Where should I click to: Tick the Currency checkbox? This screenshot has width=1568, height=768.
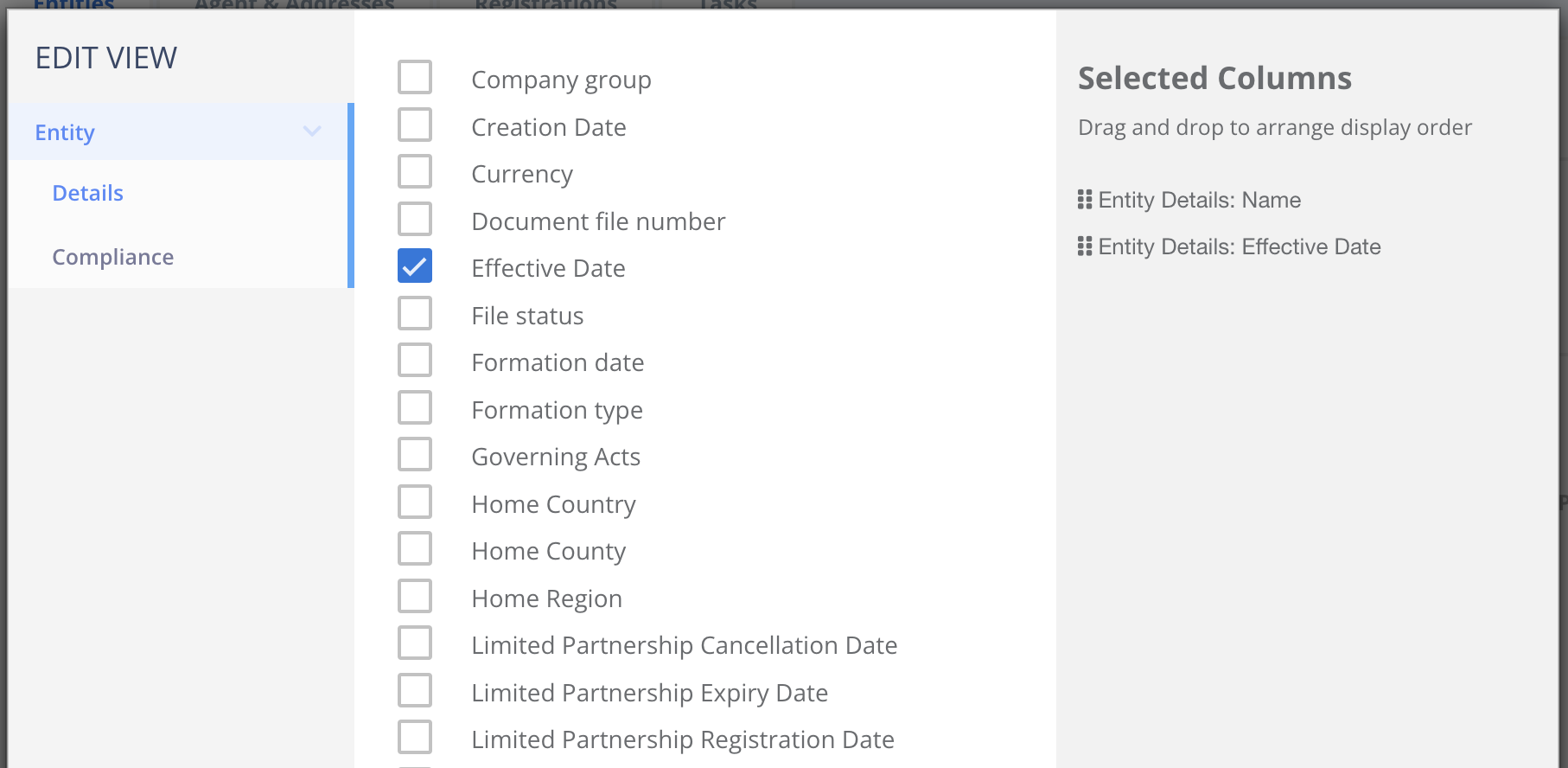[x=415, y=172]
